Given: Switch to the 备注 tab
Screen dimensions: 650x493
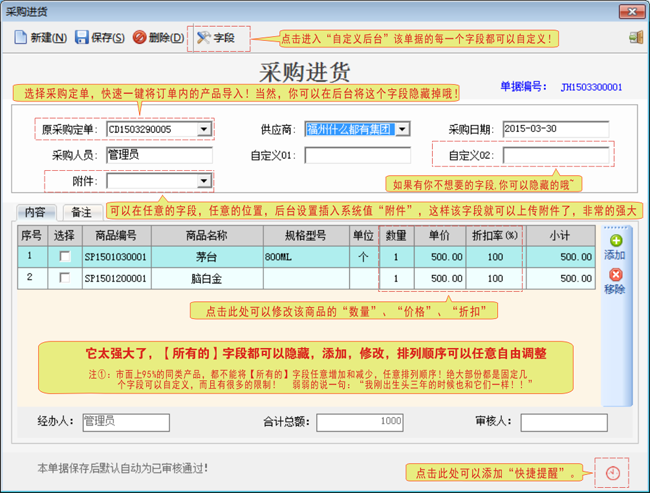Looking at the screenshot, I should [81, 212].
